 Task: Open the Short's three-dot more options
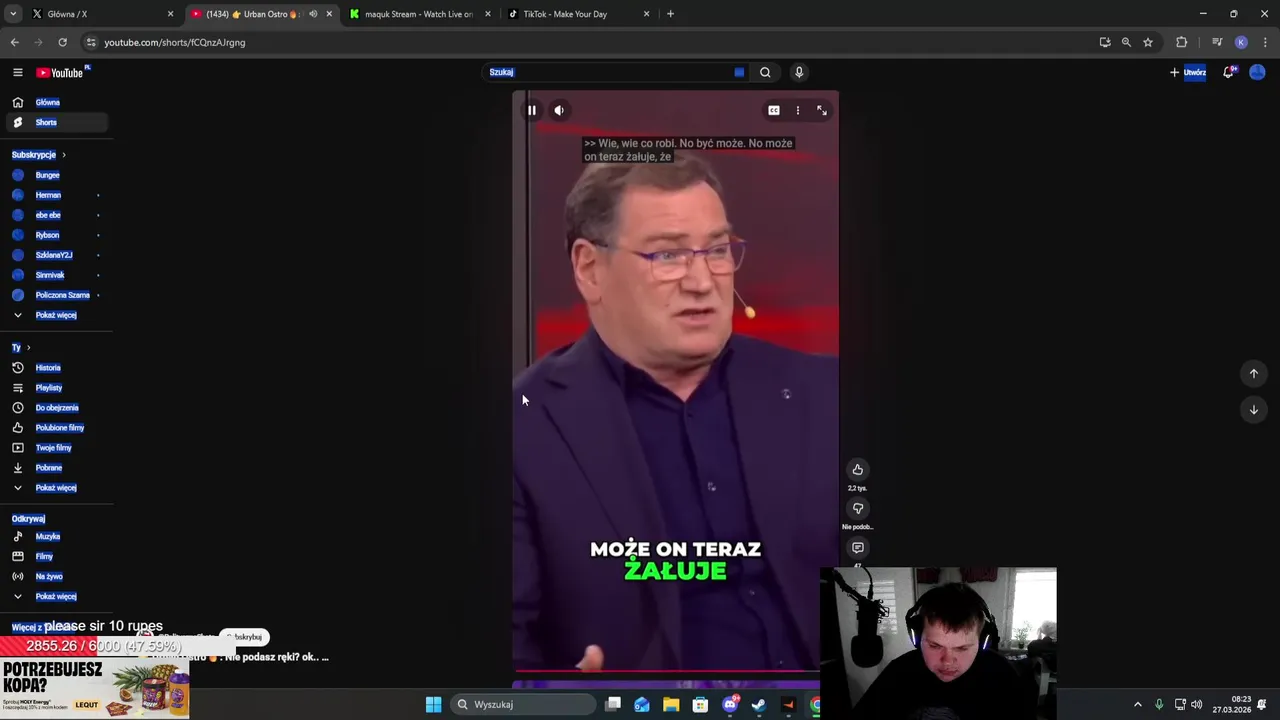click(797, 110)
